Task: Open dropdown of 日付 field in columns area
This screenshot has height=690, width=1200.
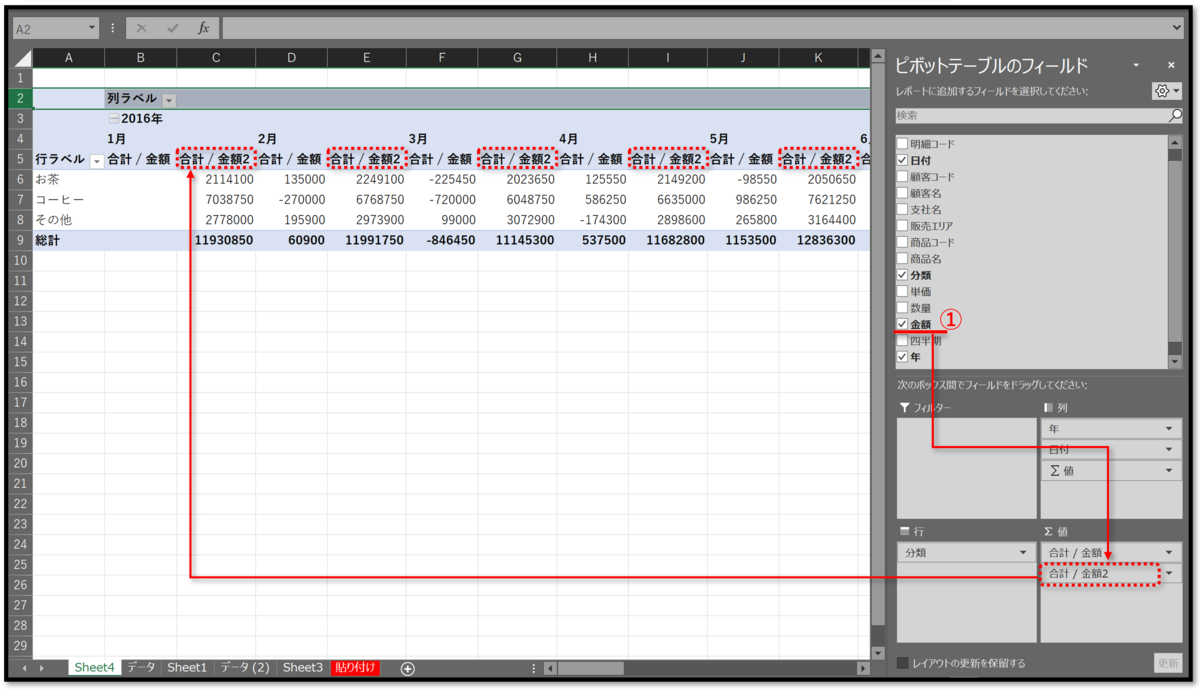Action: 1168,450
